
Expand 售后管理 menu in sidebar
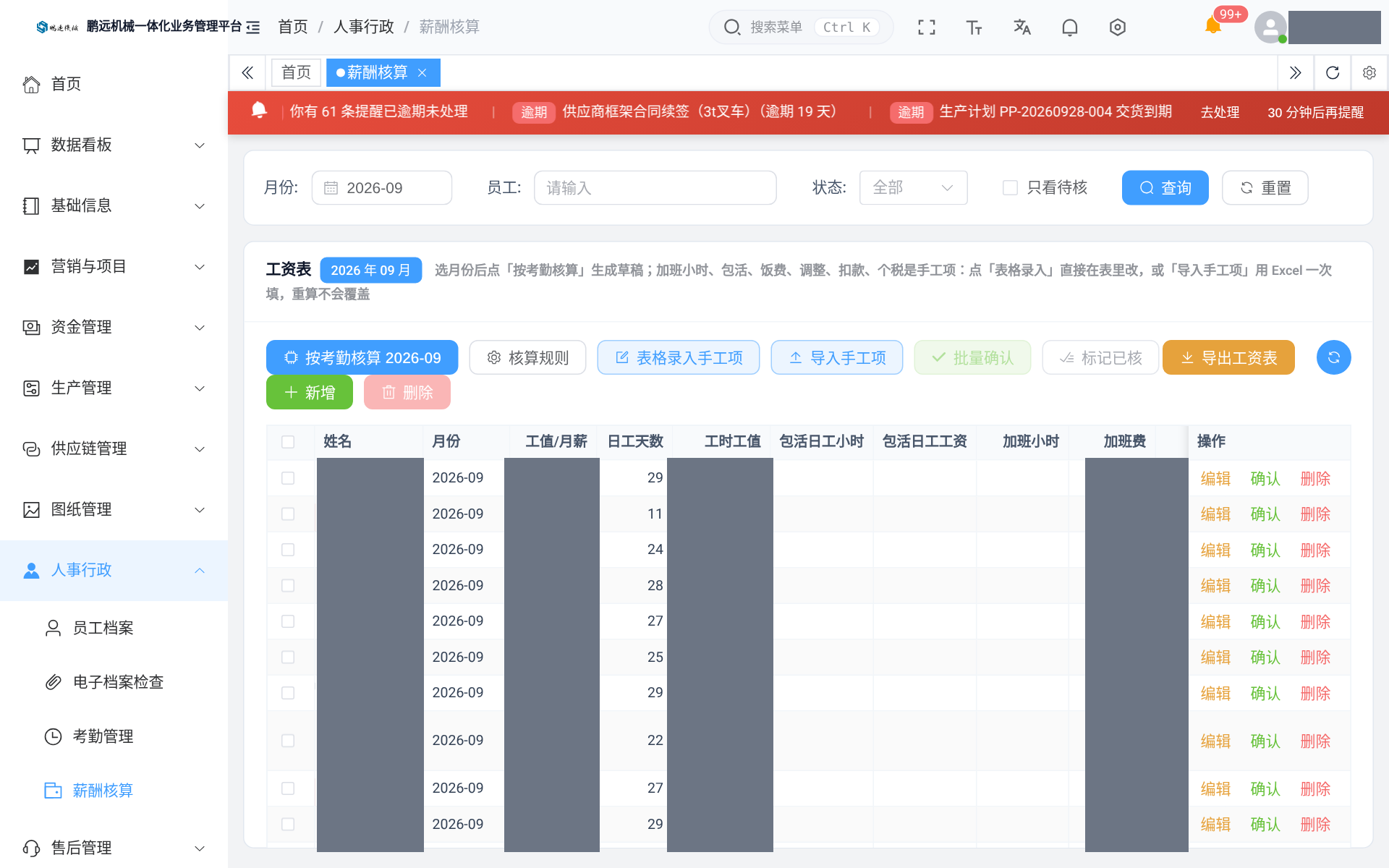coord(114,848)
